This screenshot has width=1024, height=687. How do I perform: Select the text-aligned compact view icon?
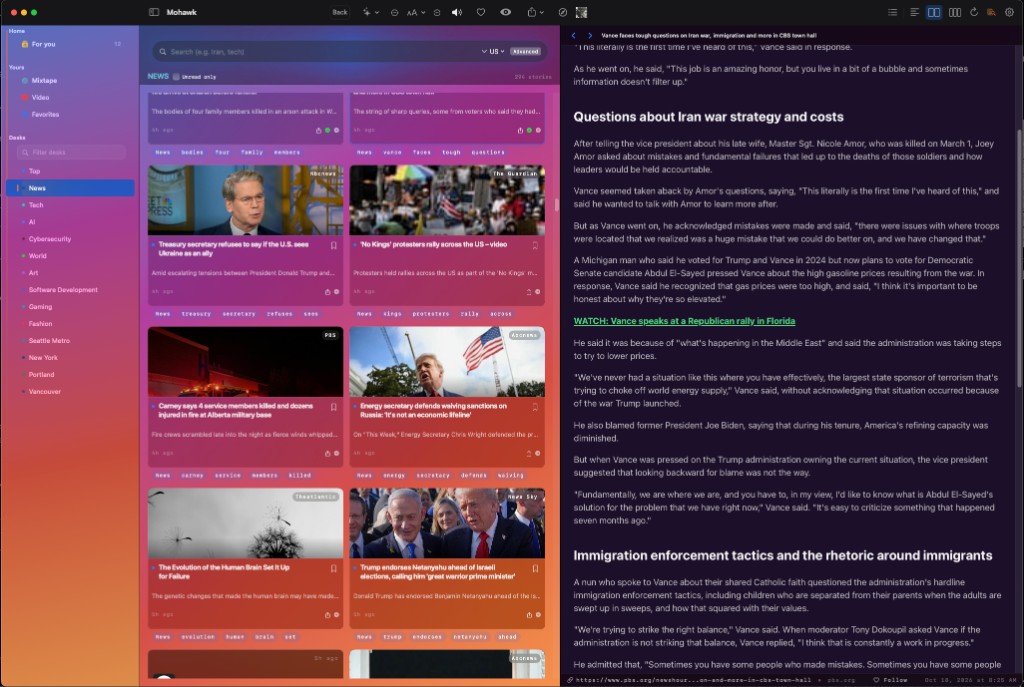(x=914, y=12)
